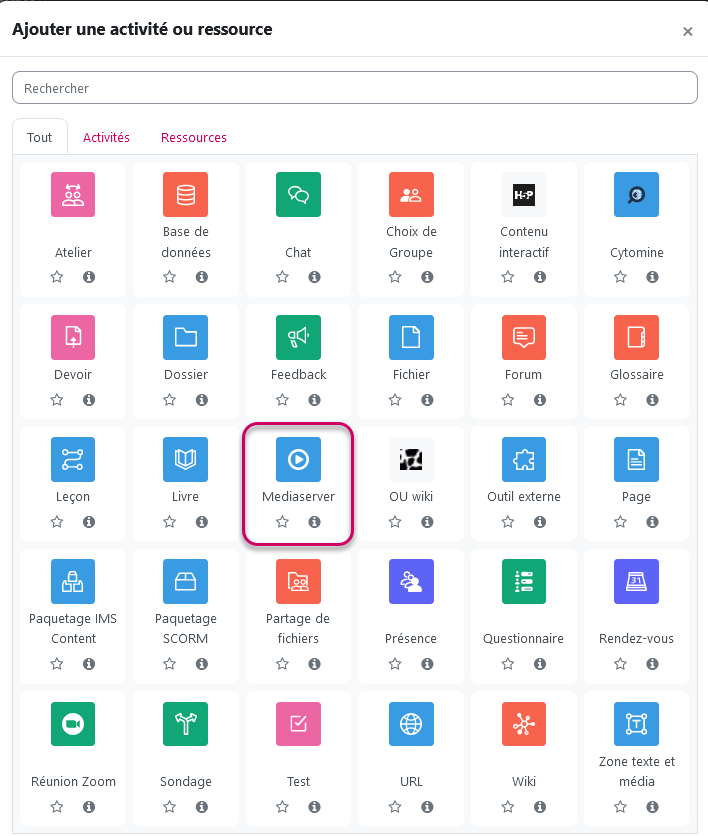Switch to the Activités tab
The width and height of the screenshot is (708, 836).
pyautogui.click(x=106, y=137)
